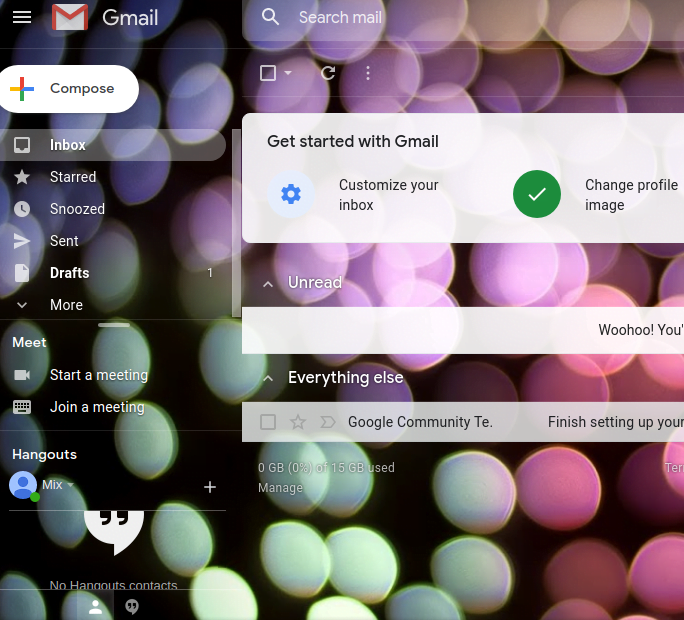The height and width of the screenshot is (620, 684).
Task: Click the Inbox tray icon
Action: pos(22,145)
